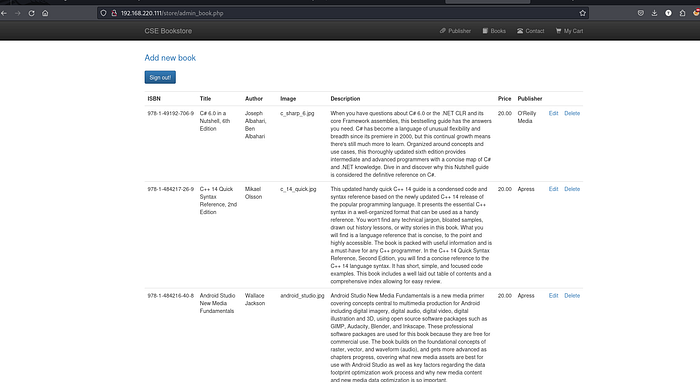The image size is (700, 382).
Task: Reload the page with refresh icon
Action: click(x=31, y=13)
